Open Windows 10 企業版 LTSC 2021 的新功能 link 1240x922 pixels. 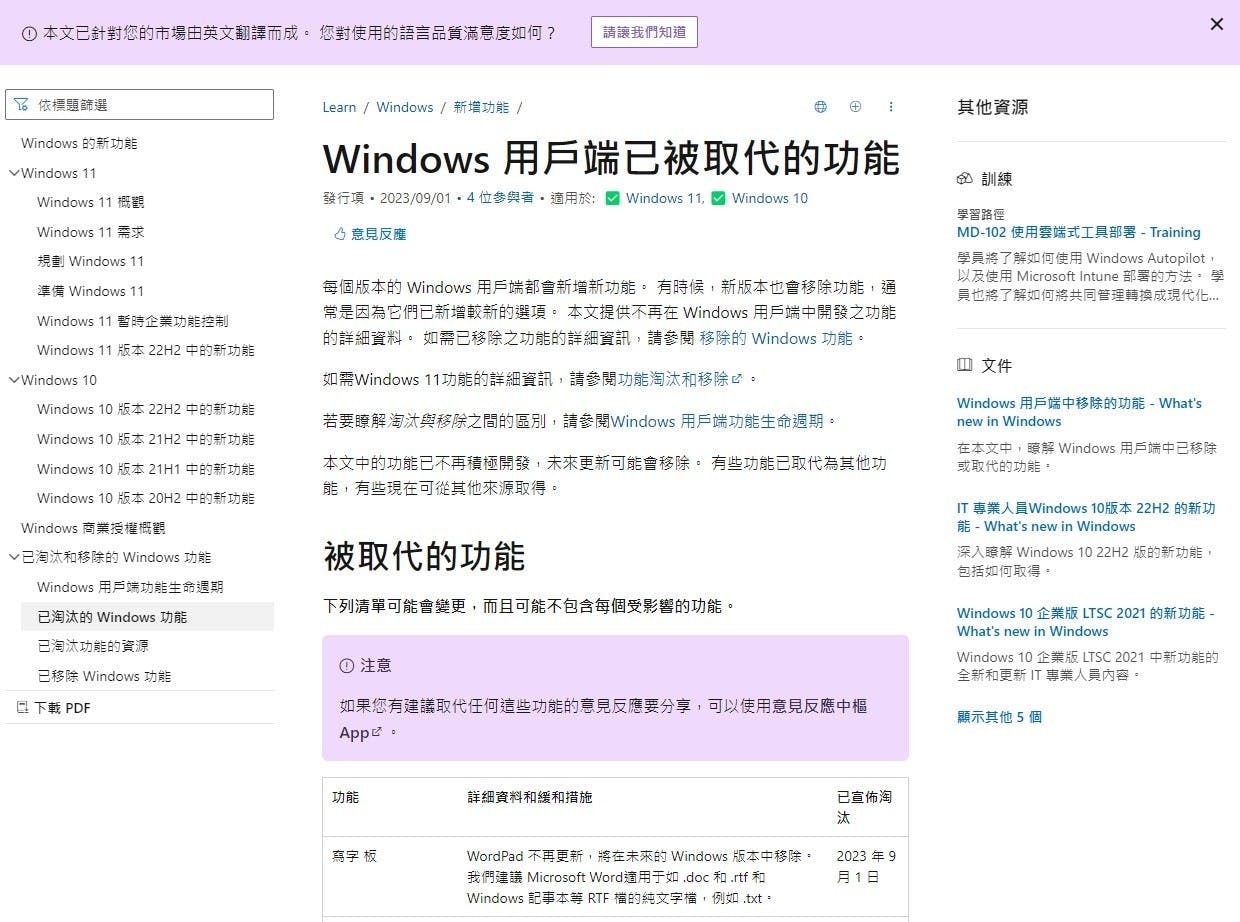(1086, 622)
